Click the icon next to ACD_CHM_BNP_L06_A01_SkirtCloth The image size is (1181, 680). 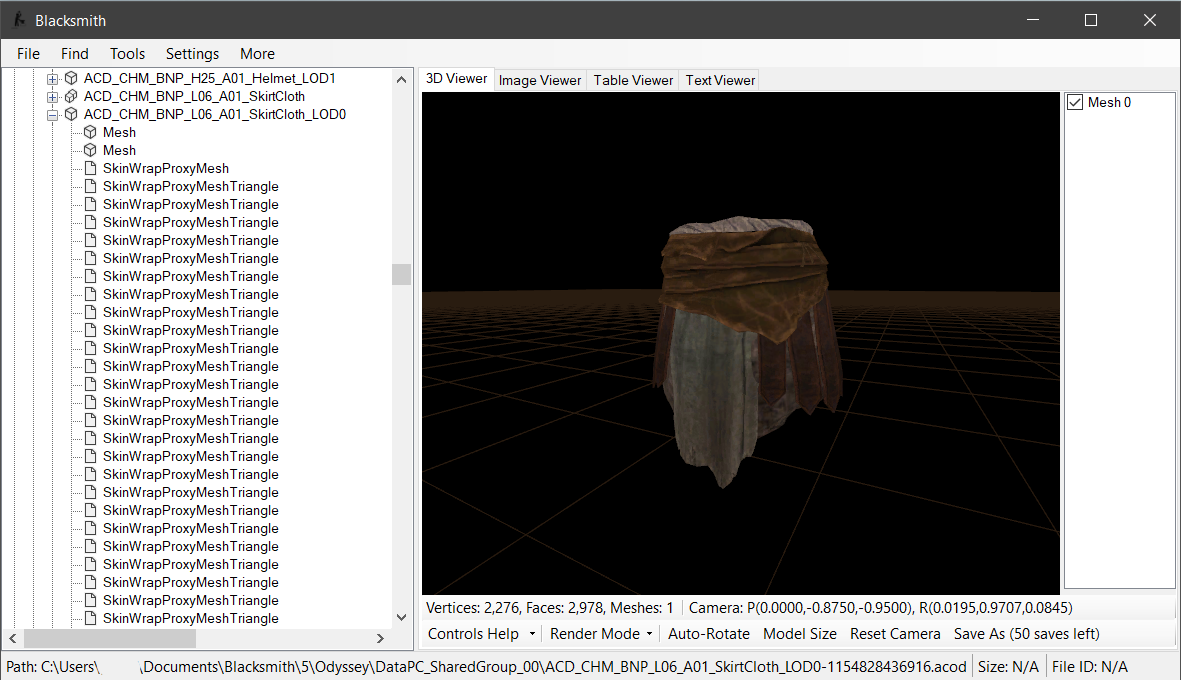pos(71,96)
